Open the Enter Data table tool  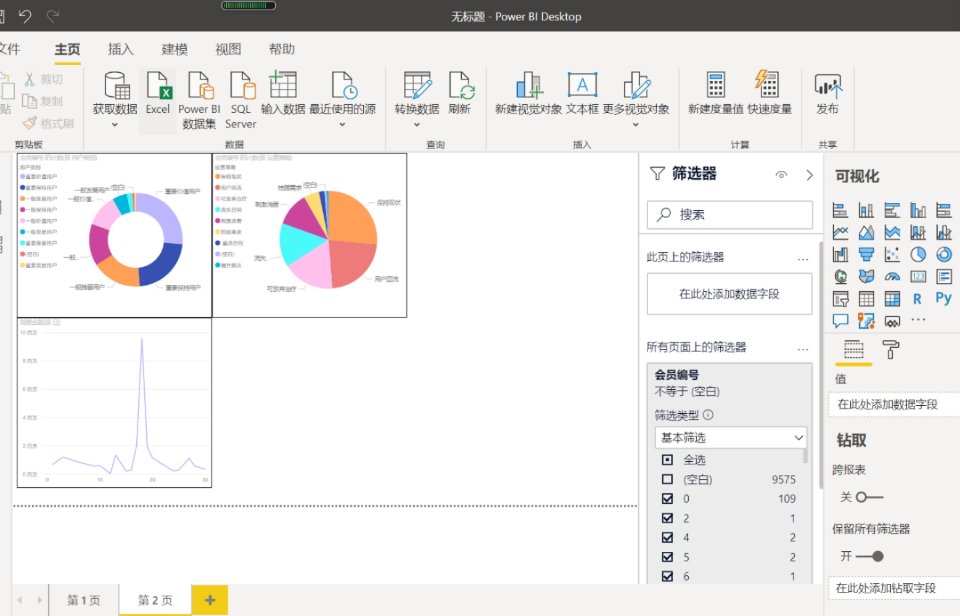pyautogui.click(x=283, y=85)
